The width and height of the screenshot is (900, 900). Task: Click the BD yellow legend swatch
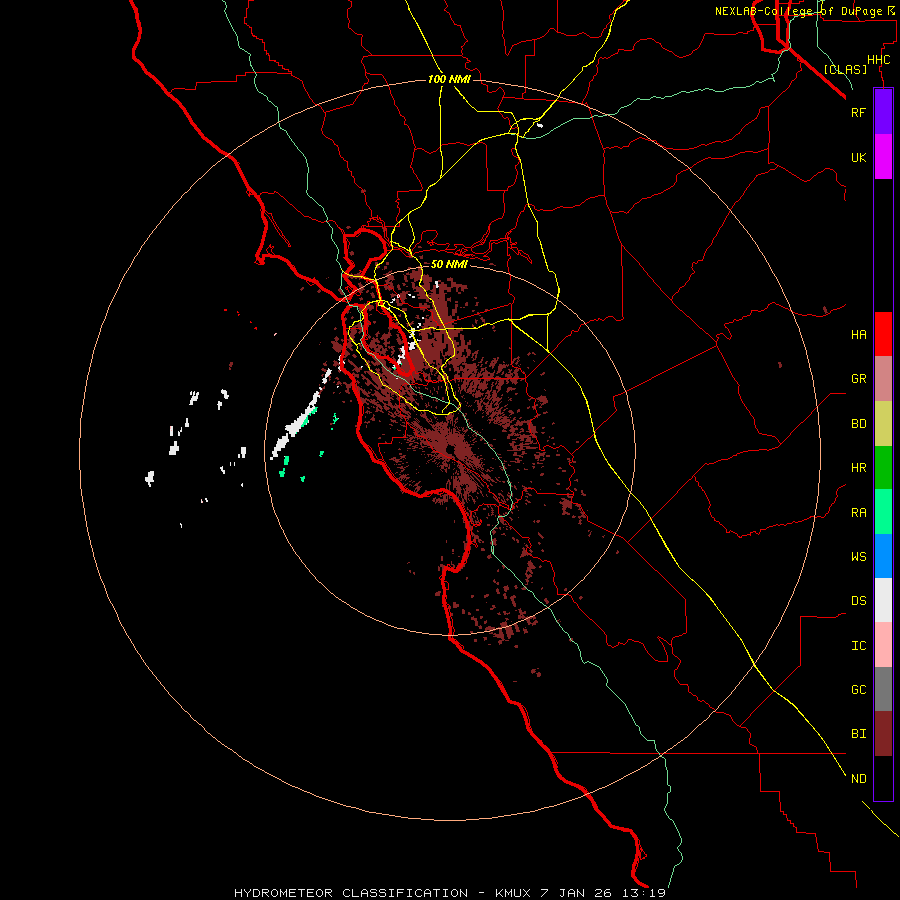point(883,423)
